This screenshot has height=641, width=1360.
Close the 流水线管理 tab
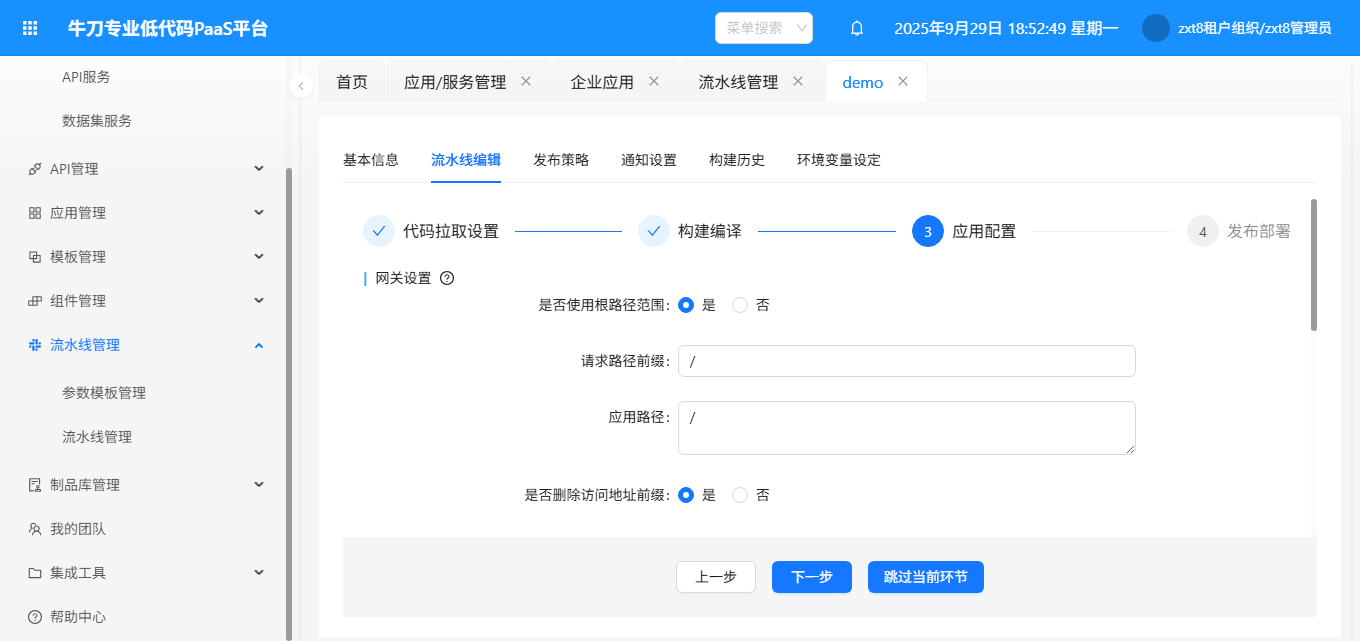(798, 82)
